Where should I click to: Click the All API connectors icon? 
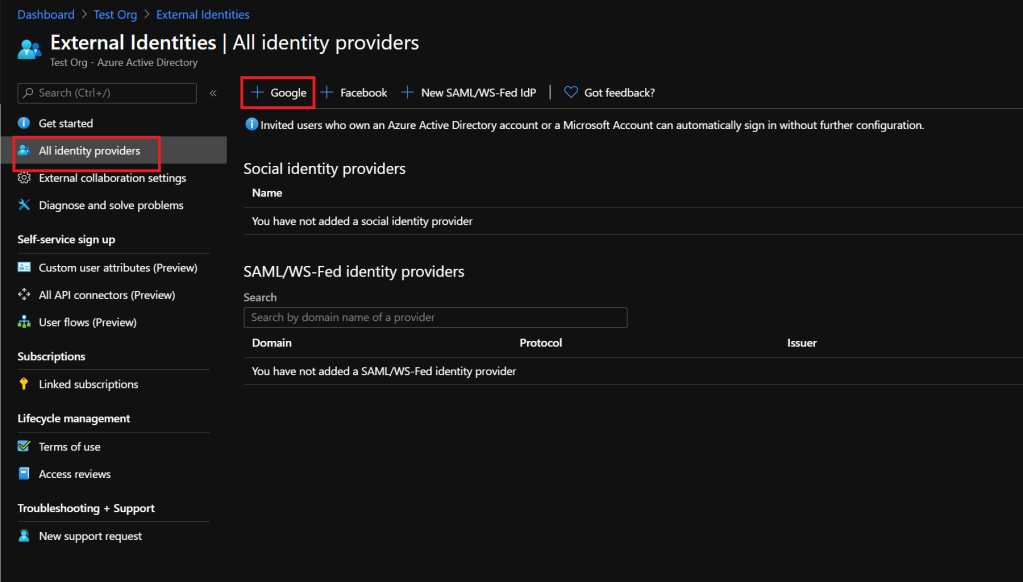[x=24, y=295]
